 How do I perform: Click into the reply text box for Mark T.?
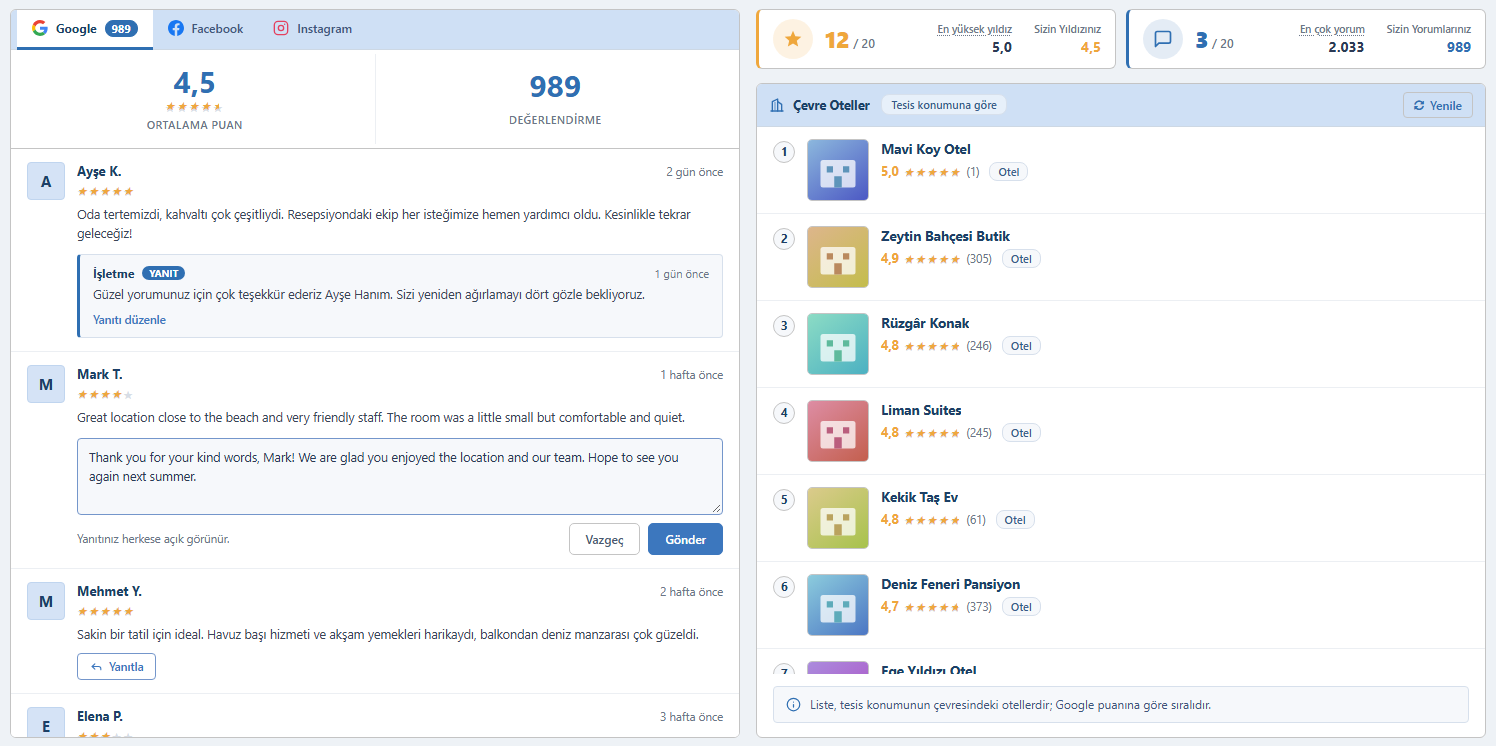pos(400,476)
